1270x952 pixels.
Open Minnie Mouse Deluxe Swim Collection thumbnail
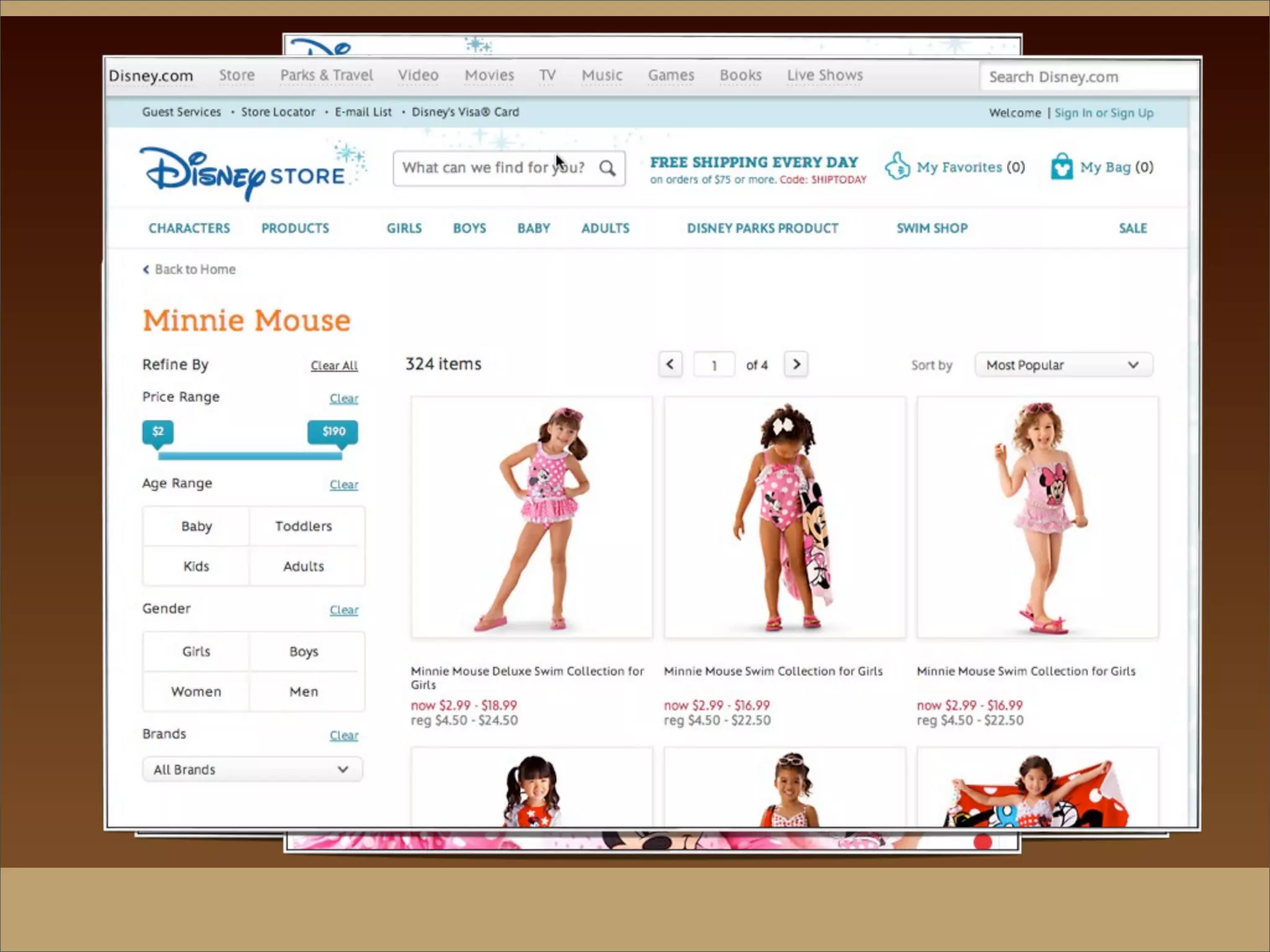coord(531,517)
